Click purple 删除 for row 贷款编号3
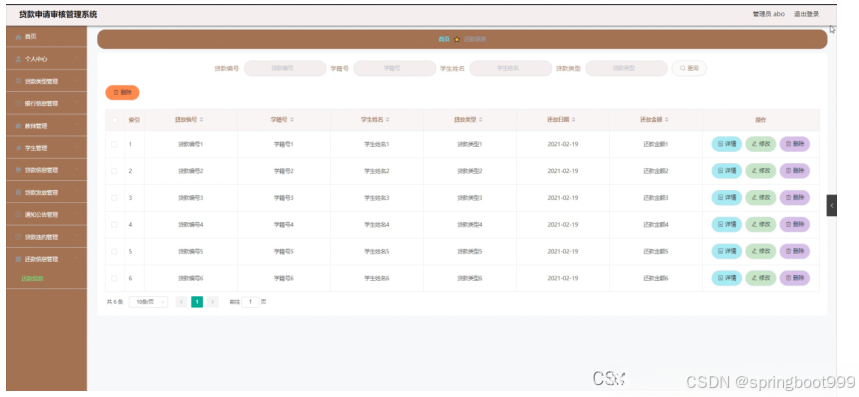859x397 pixels. click(794, 198)
